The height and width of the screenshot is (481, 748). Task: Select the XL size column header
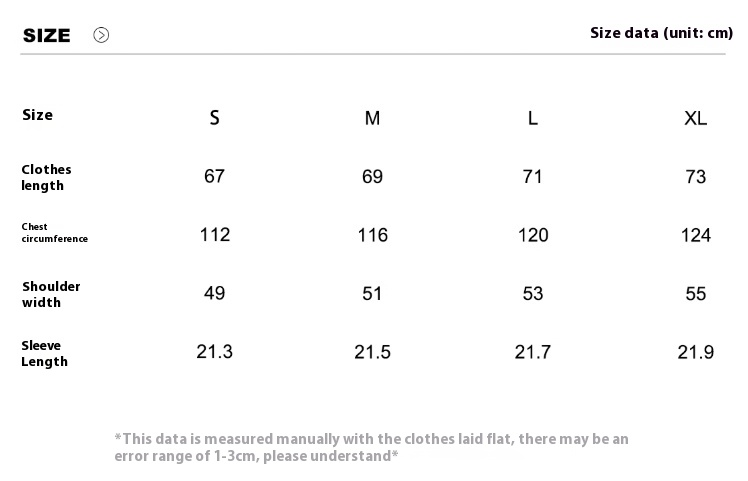pos(696,118)
